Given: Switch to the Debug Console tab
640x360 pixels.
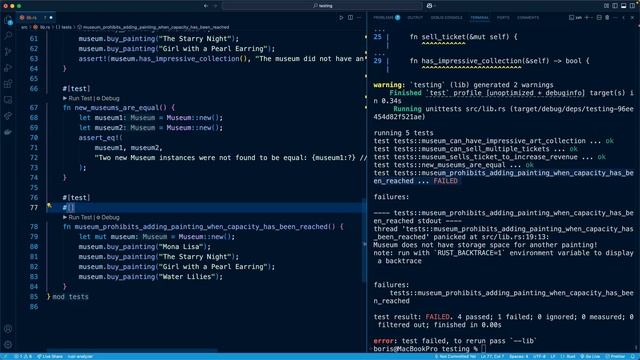Looking at the screenshot, I should [447, 18].
